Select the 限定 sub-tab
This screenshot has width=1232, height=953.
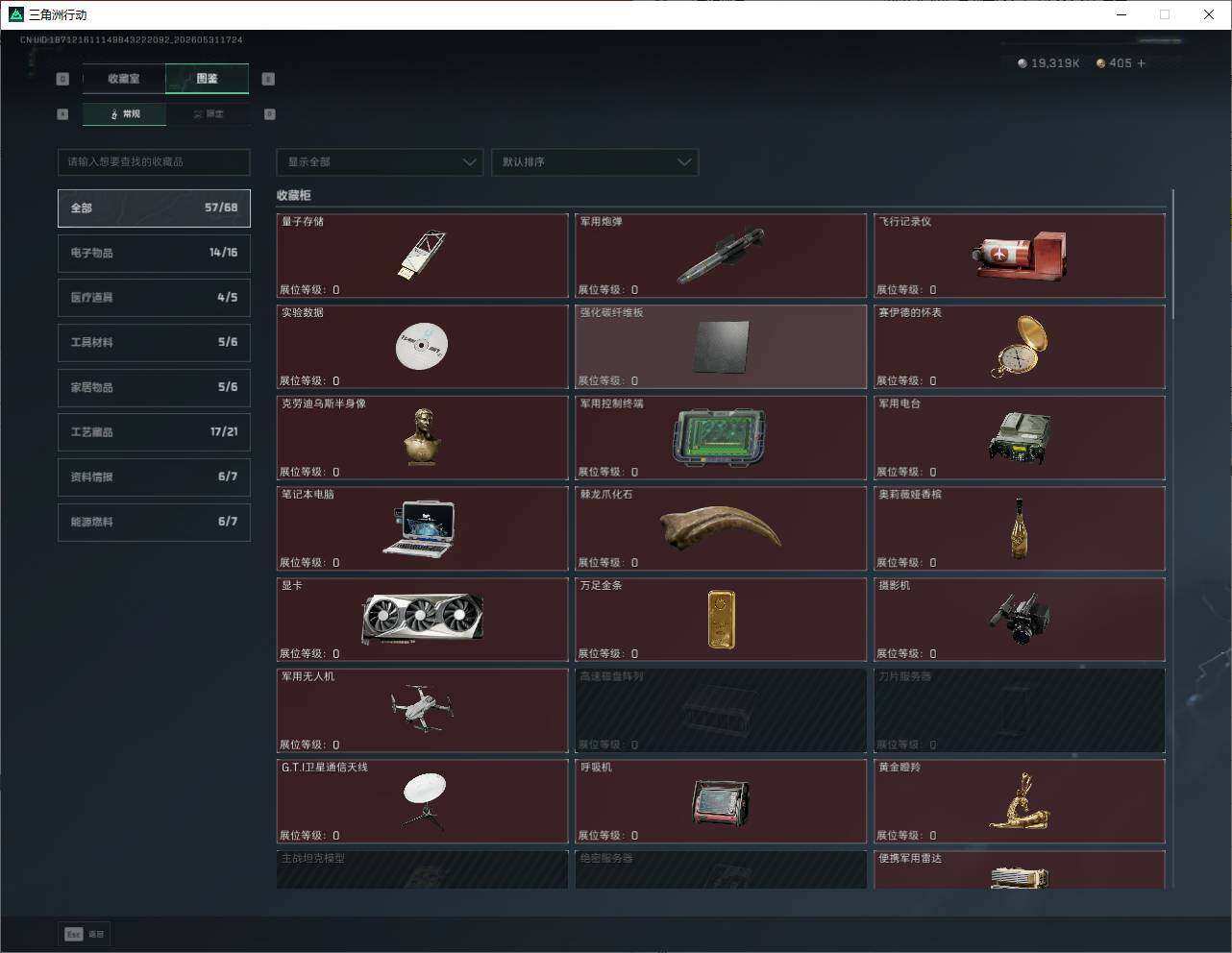pyautogui.click(x=209, y=114)
